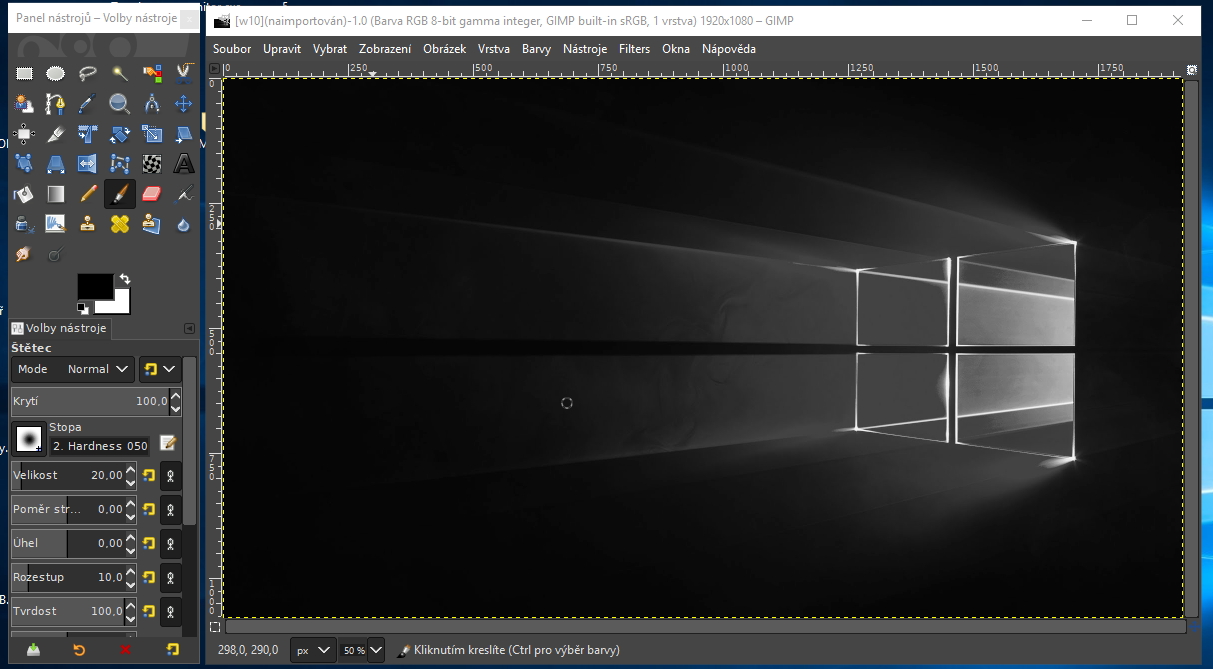Toggle Tvrdost link to brush
This screenshot has width=1213, height=669.
pos(171,611)
